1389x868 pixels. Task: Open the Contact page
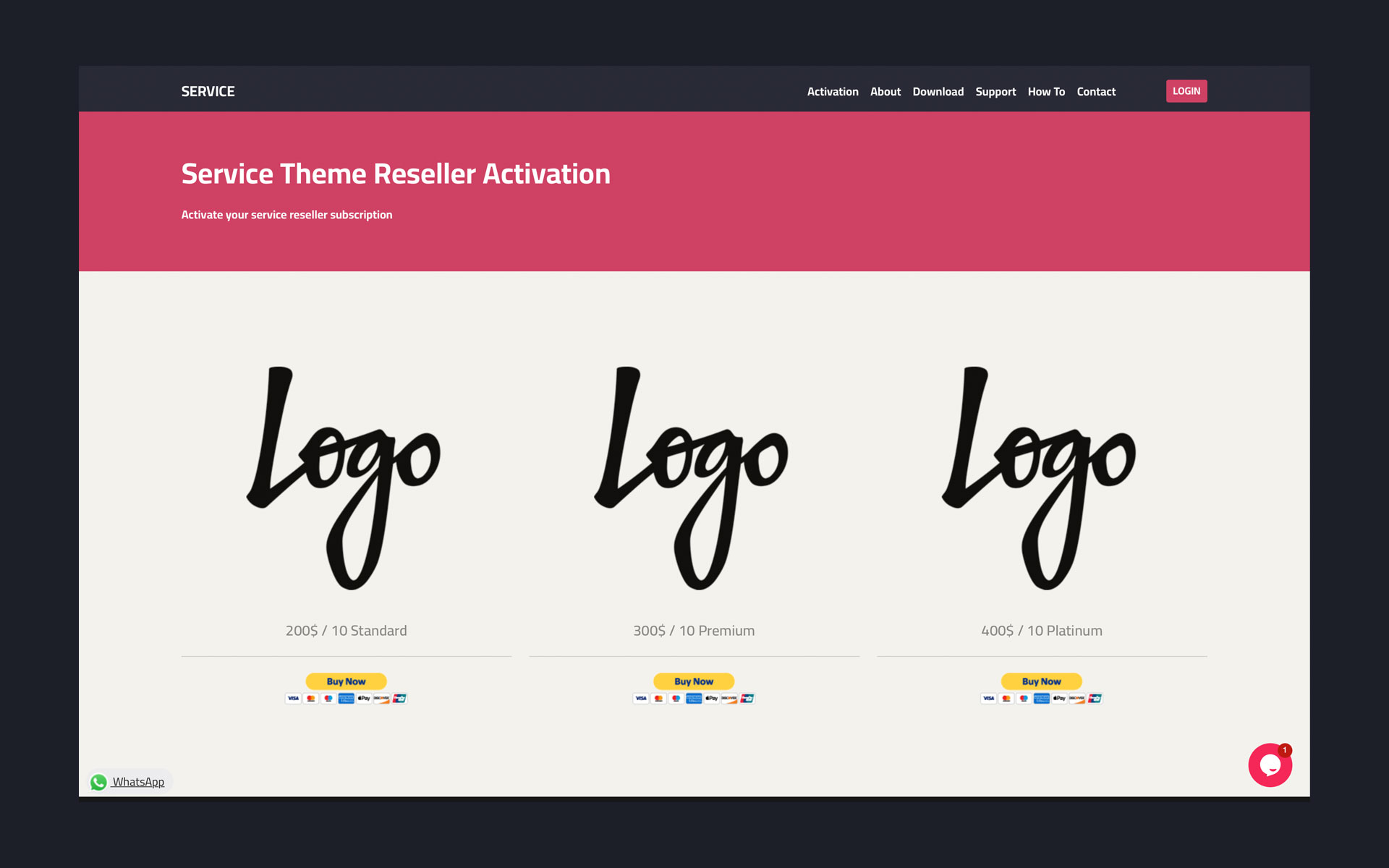click(1096, 91)
